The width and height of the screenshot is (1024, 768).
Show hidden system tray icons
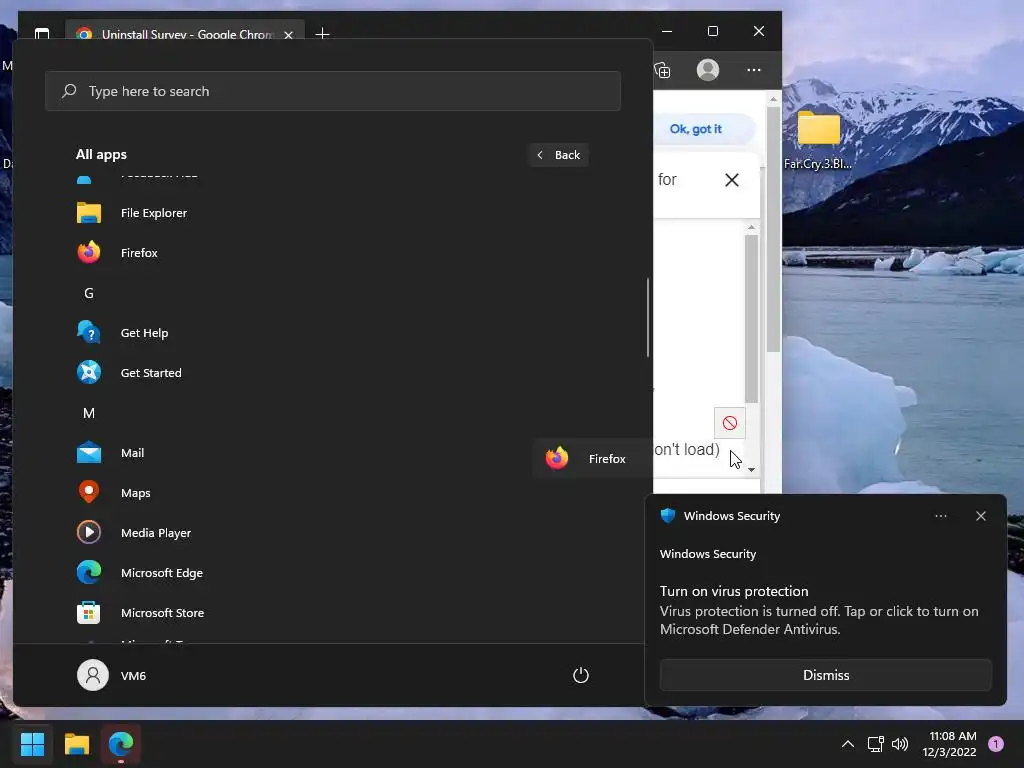[848, 744]
